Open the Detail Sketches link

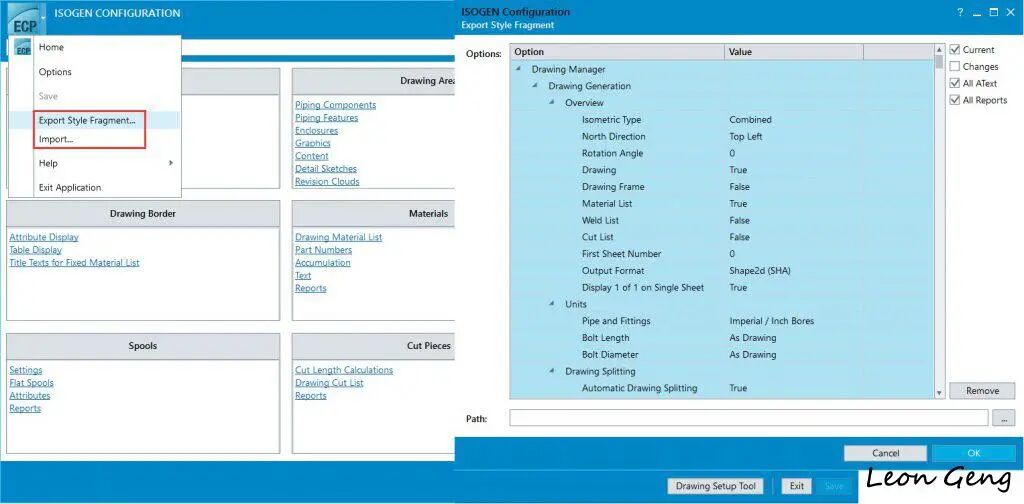tap(326, 168)
